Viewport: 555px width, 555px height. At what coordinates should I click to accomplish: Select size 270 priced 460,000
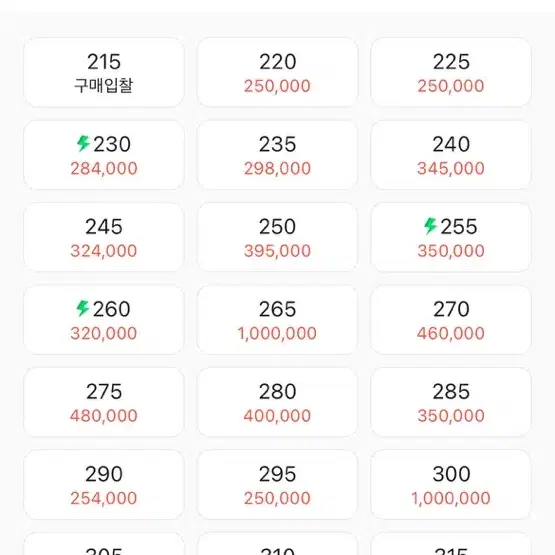(451, 320)
